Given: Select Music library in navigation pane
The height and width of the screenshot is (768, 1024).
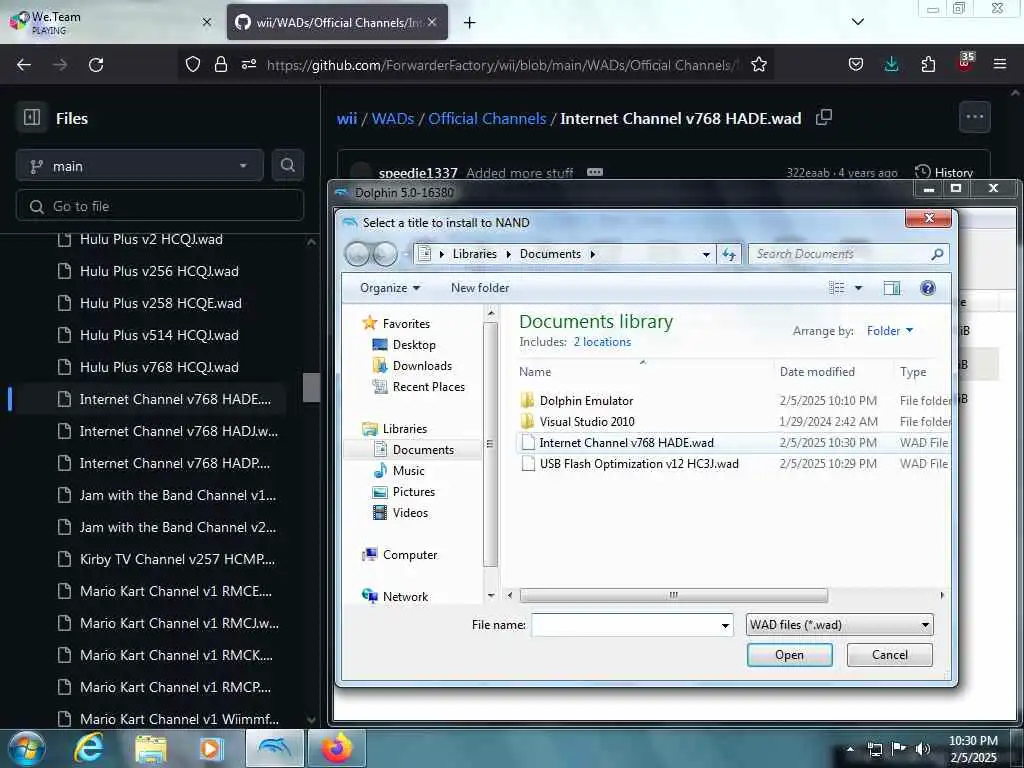Looking at the screenshot, I should coord(398,471).
